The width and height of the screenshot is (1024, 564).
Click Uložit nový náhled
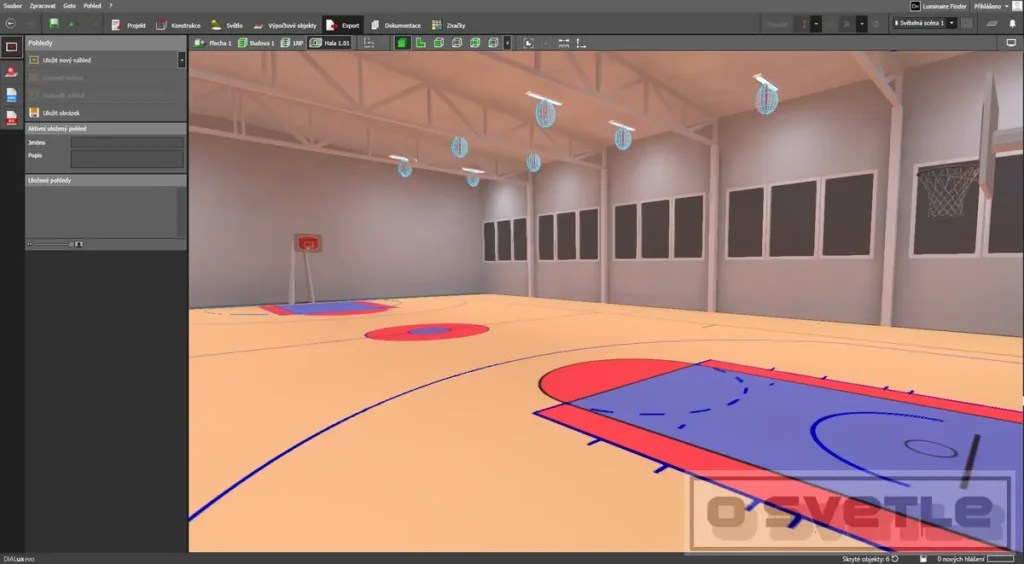pos(60,60)
